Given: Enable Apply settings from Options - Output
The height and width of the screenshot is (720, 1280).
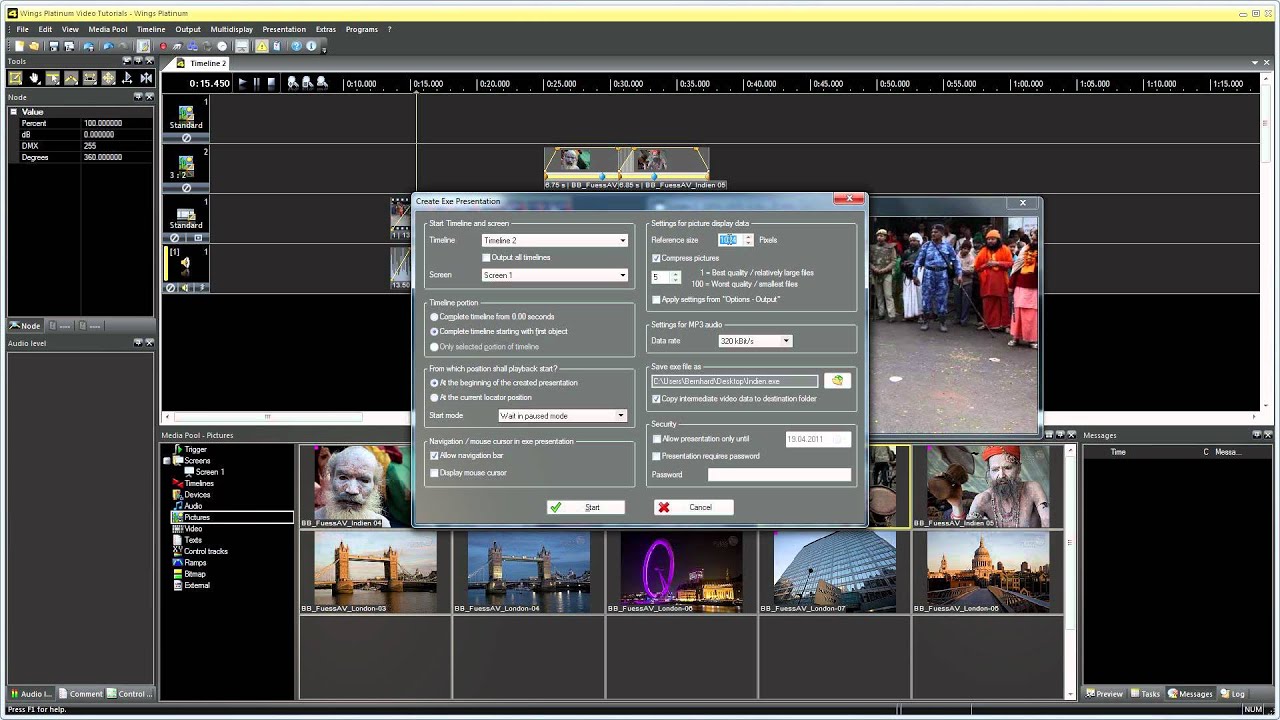Looking at the screenshot, I should coord(656,299).
